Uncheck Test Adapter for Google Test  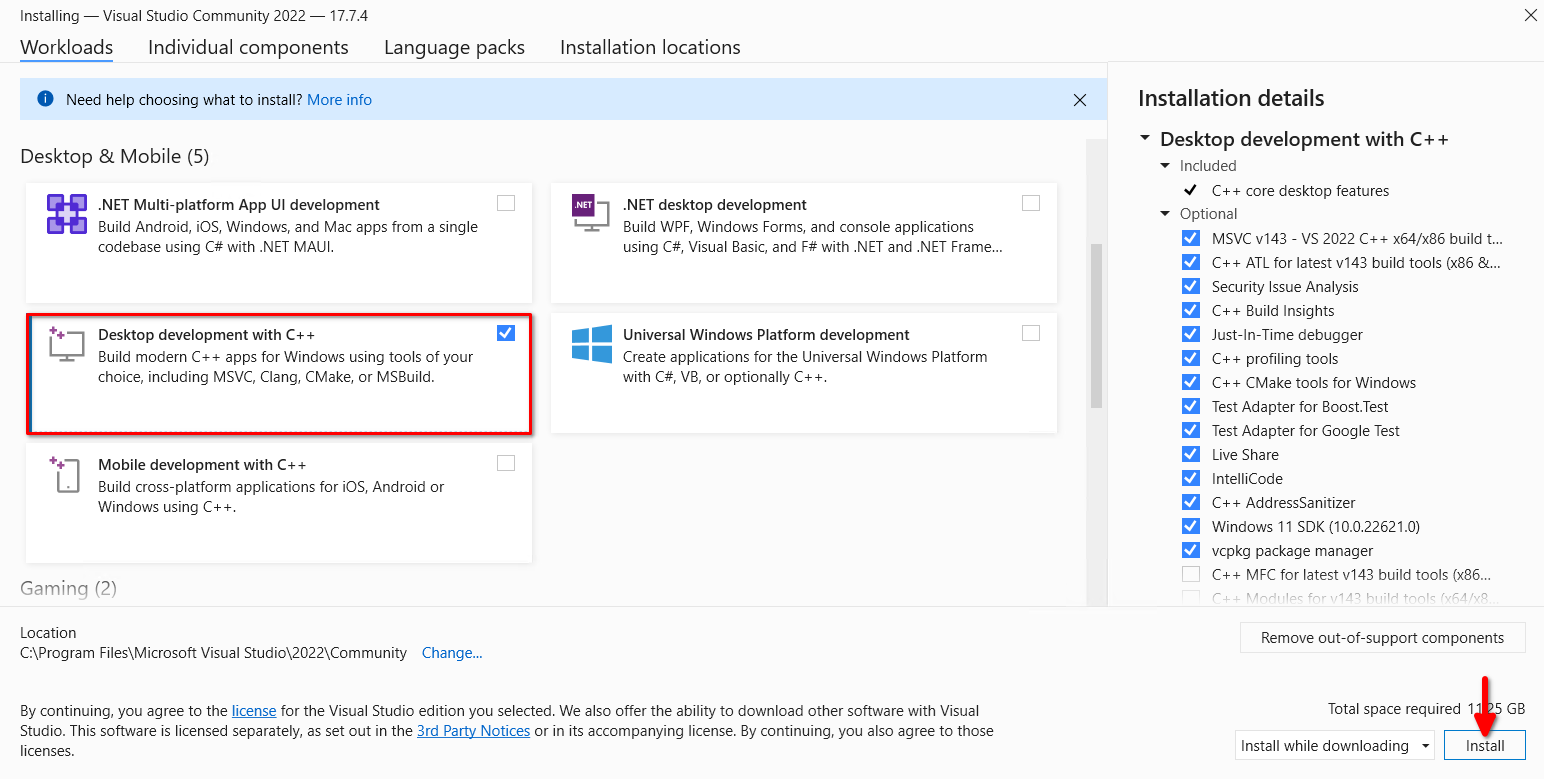[x=1190, y=430]
